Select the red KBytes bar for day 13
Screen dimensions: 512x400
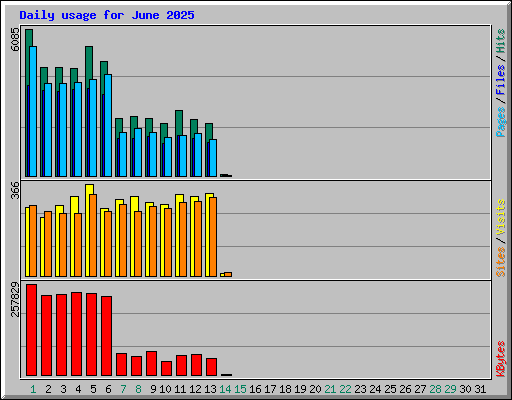[x=211, y=367]
